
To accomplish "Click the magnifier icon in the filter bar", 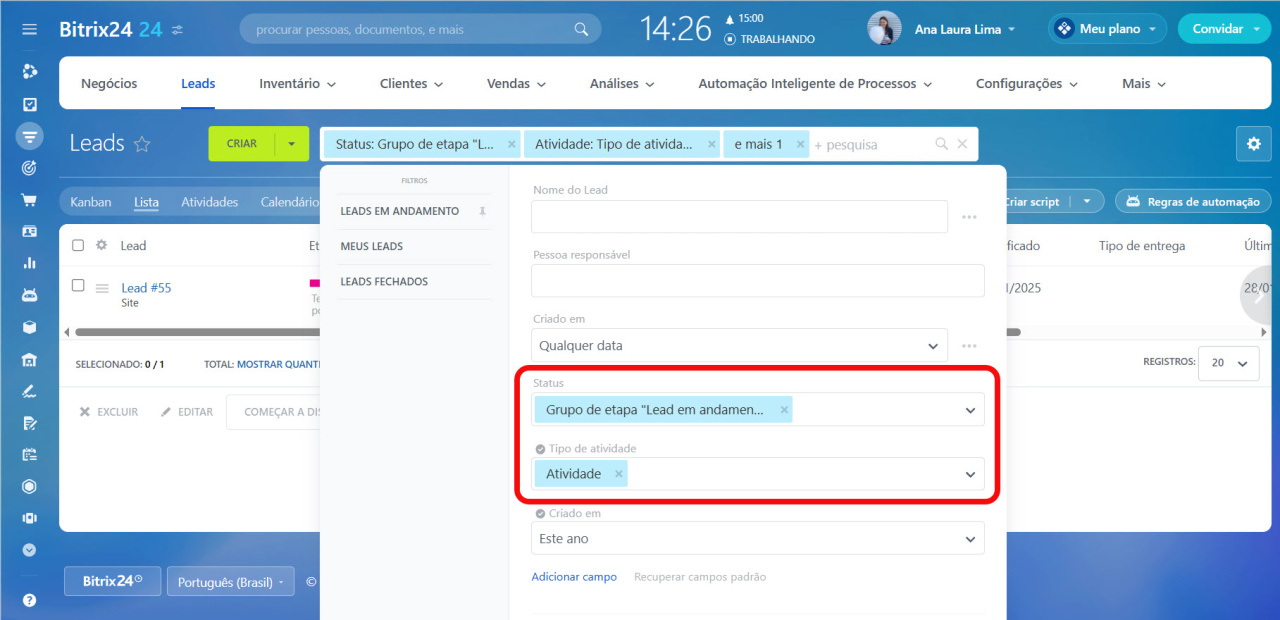I will pyautogui.click(x=941, y=144).
